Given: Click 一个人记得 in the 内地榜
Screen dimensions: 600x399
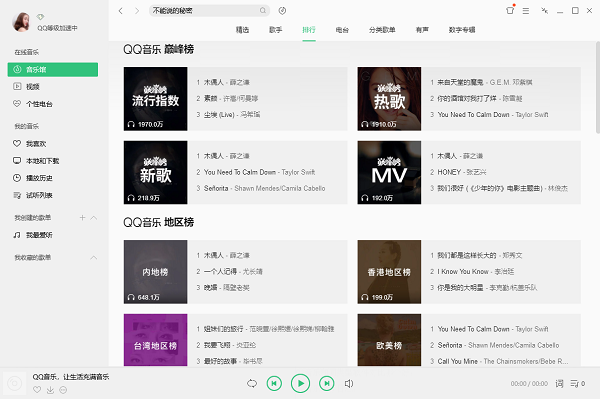Looking at the screenshot, I should [220, 272].
